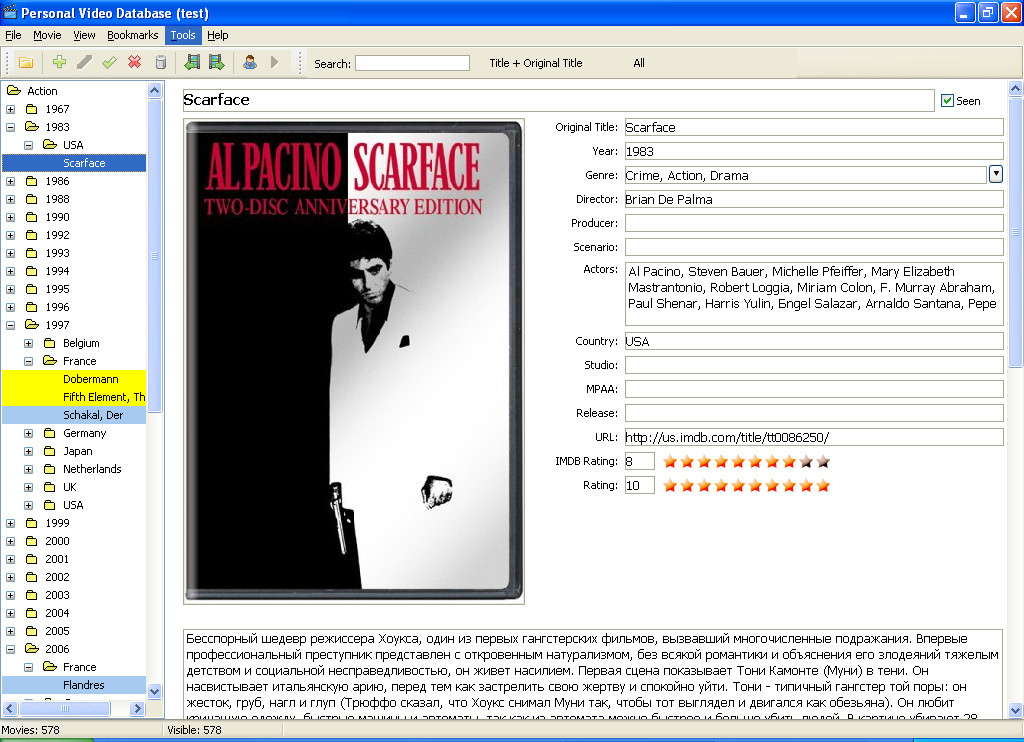1024x742 pixels.
Task: Click the green plus add movie icon
Action: tap(59, 62)
